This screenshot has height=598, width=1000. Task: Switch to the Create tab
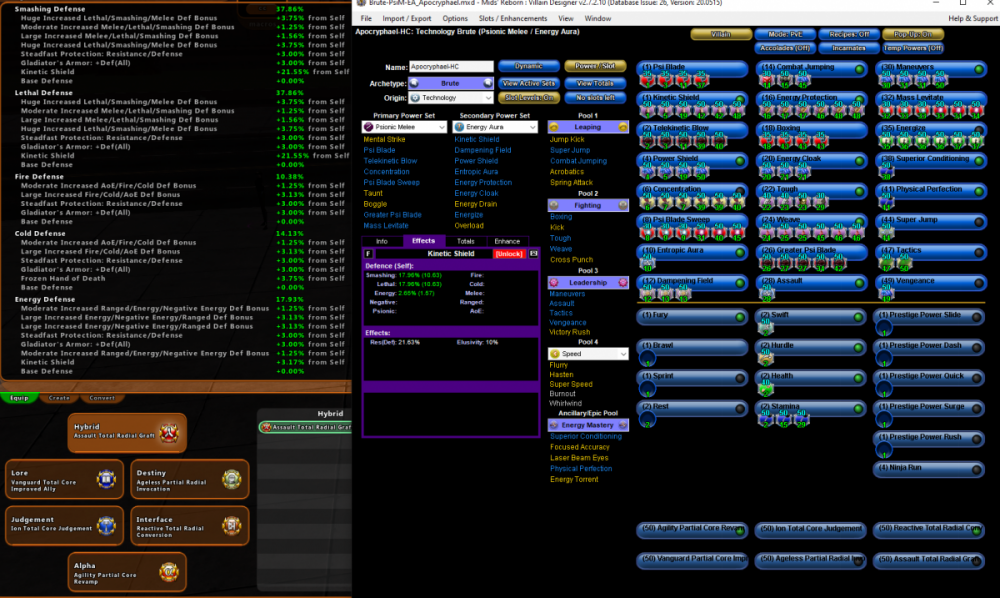click(x=59, y=397)
